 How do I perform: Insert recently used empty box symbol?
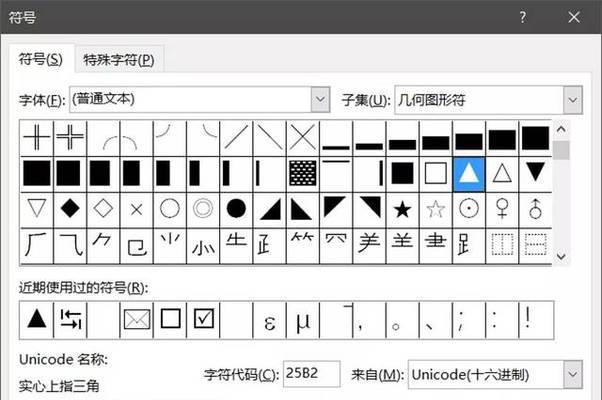tap(170, 320)
